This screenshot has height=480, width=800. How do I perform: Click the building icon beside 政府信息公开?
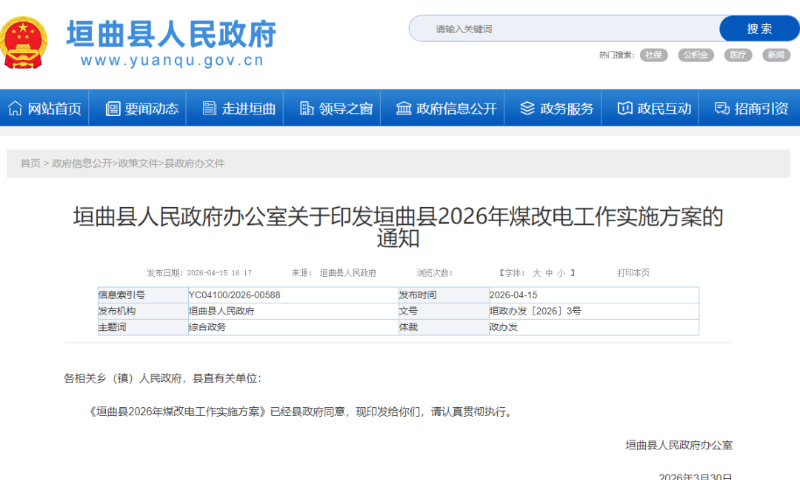pos(403,108)
